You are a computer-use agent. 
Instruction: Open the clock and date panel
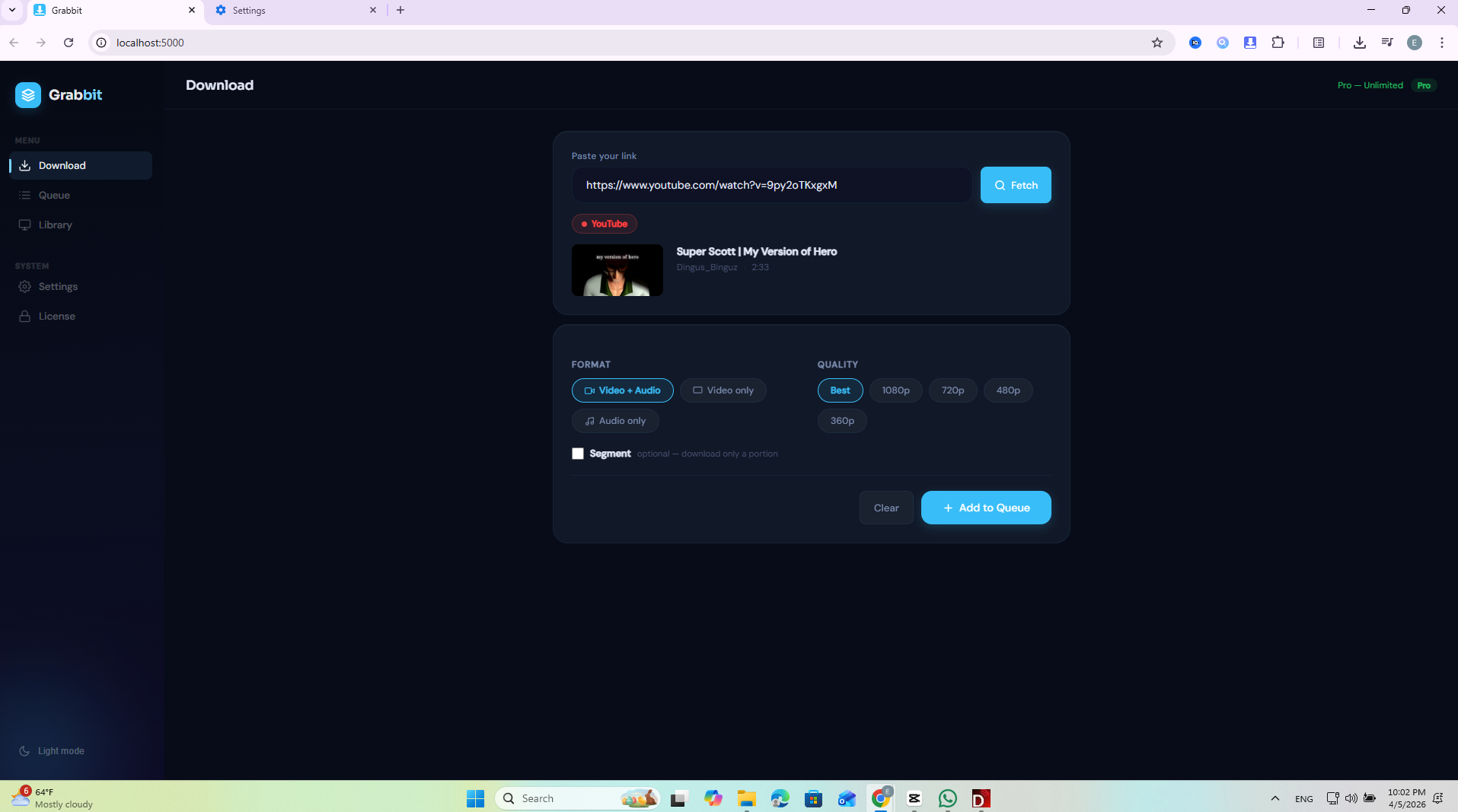[x=1406, y=798]
